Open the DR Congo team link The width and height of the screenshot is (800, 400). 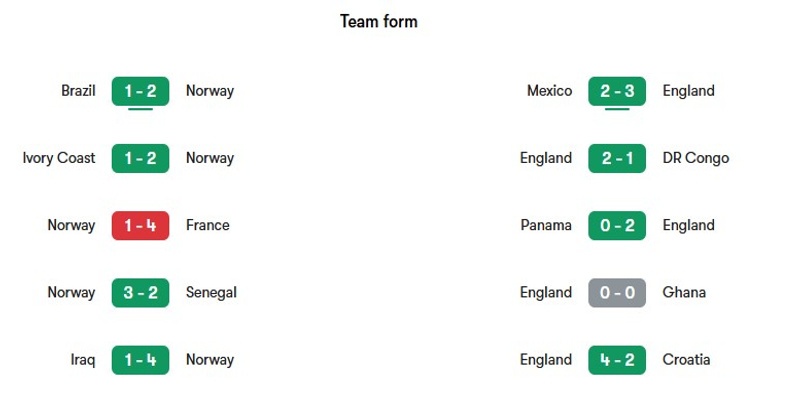tap(696, 158)
